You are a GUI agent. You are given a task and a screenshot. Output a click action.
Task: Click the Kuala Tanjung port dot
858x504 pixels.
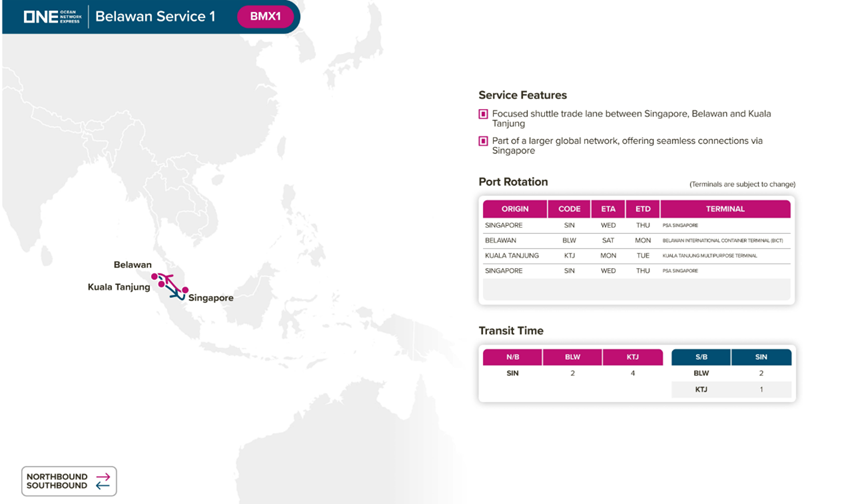161,284
